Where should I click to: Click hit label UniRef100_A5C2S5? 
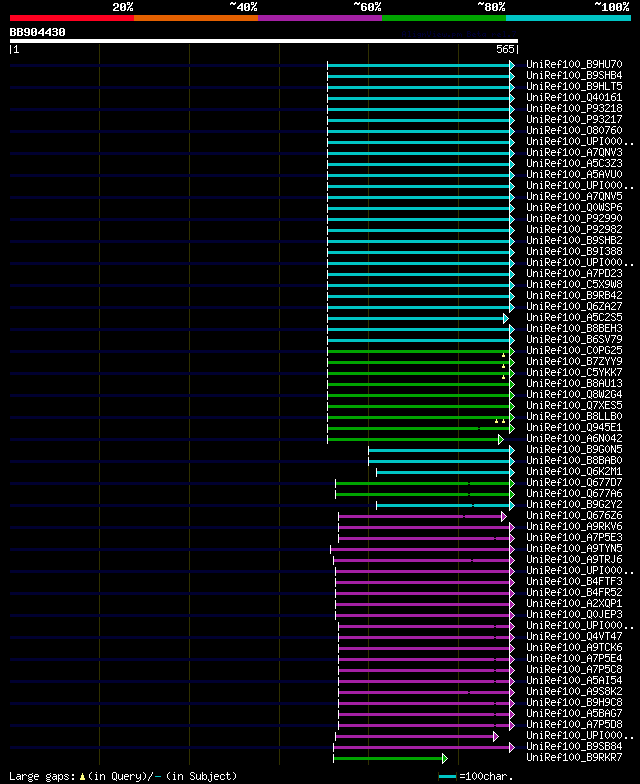(x=574, y=318)
